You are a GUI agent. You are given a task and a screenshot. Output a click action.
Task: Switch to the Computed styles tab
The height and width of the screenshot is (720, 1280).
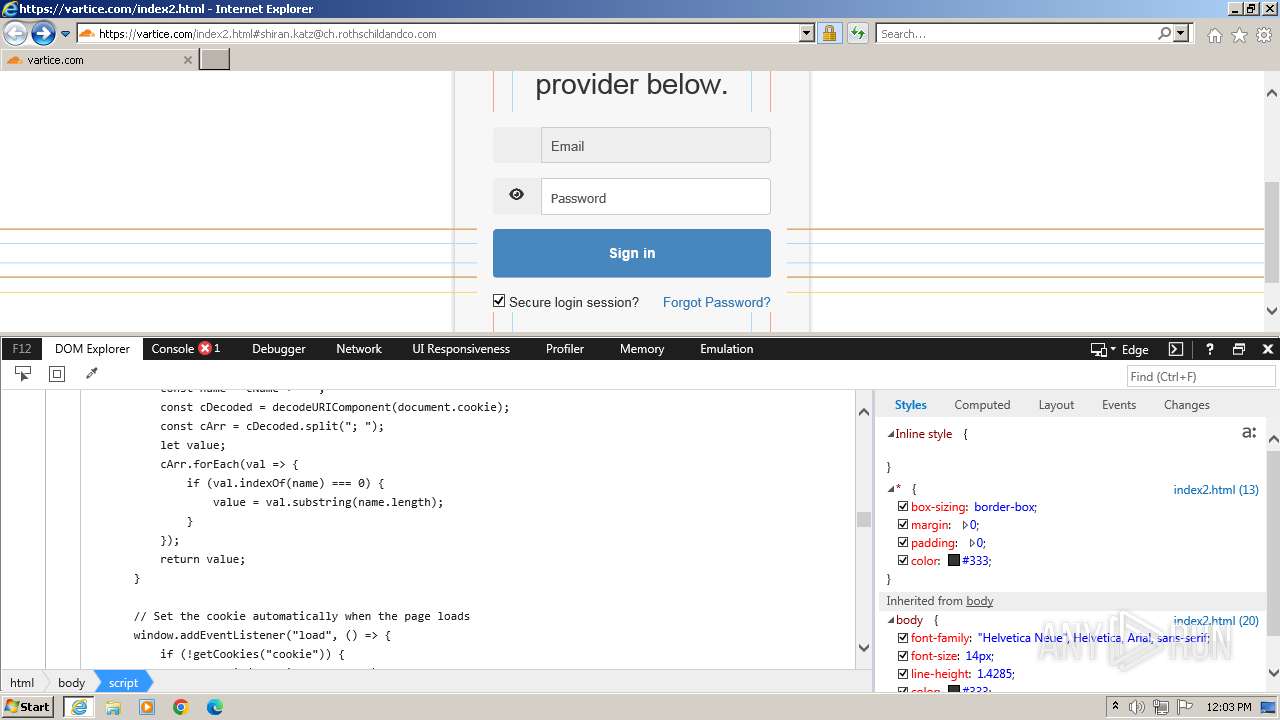pyautogui.click(x=982, y=405)
